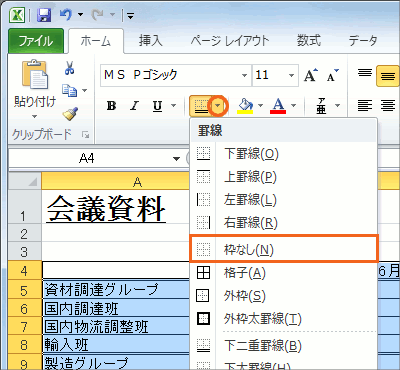Image resolution: width=400 pixels, height=370 pixels.
Task: Click cell 資材調達グループ
Action: pos(116,290)
